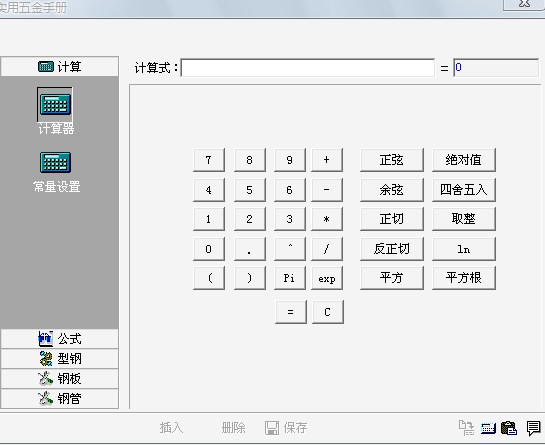Click into the 计算式 expression input field

(308, 68)
